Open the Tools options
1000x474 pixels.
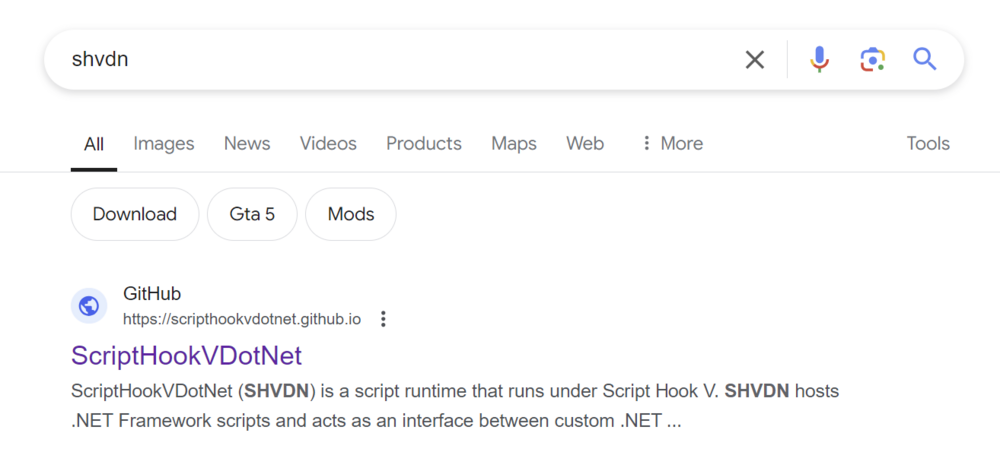point(927,144)
